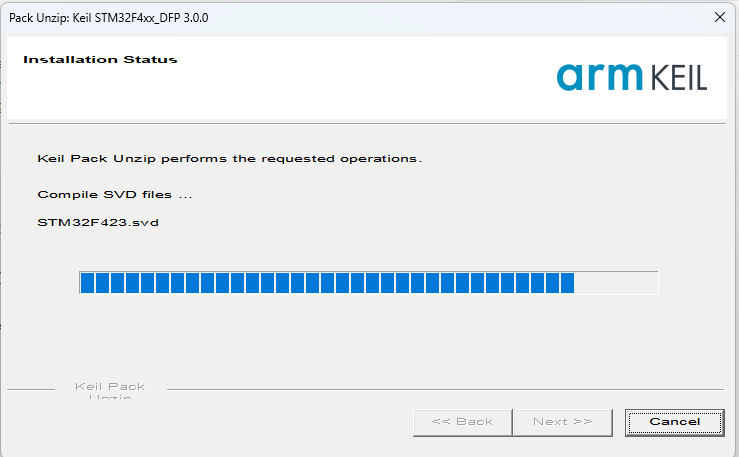739x457 pixels.
Task: Click the disabled << Back button
Action: tap(462, 422)
